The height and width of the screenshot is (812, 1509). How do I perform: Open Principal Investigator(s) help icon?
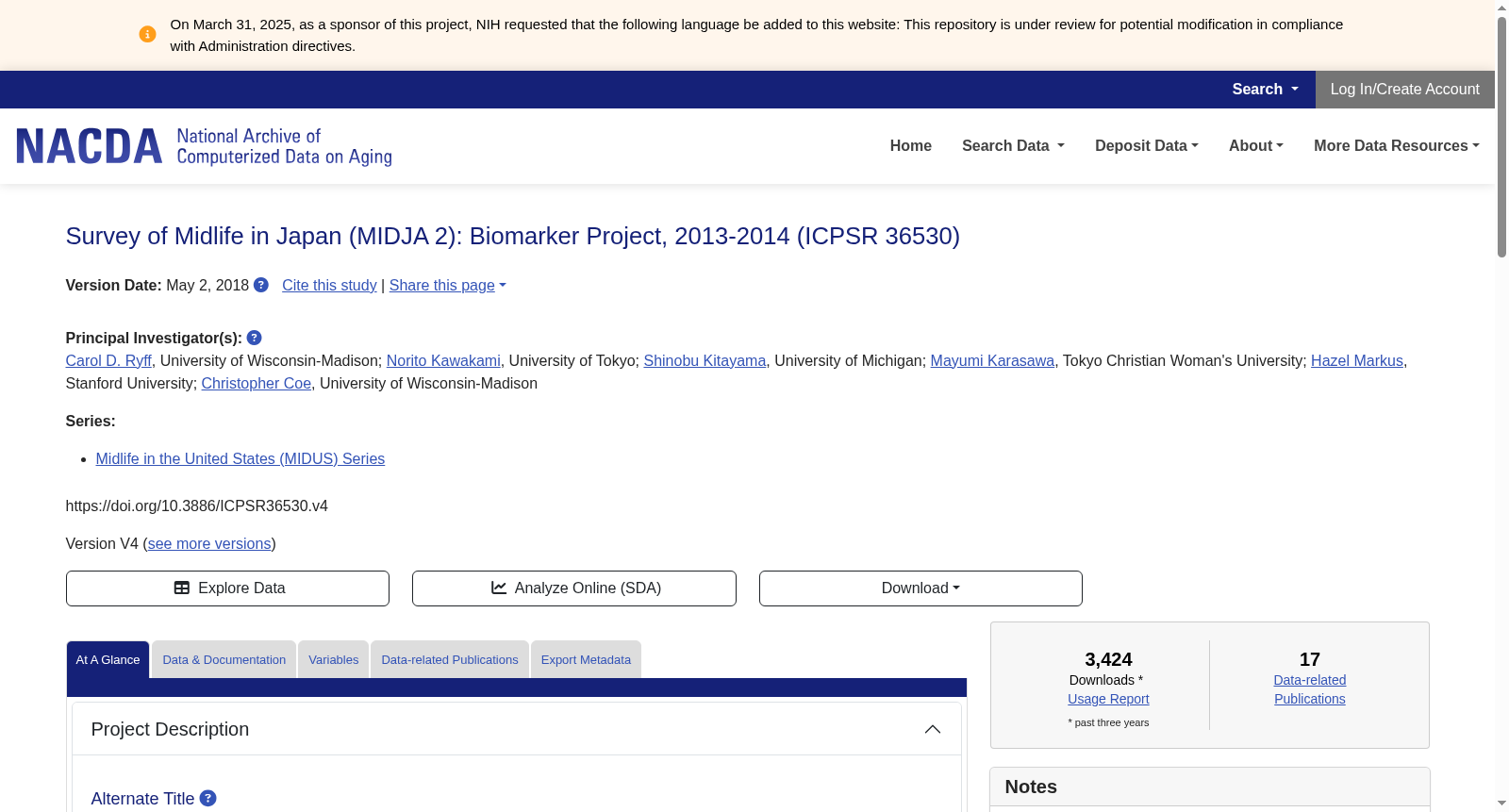coord(255,338)
